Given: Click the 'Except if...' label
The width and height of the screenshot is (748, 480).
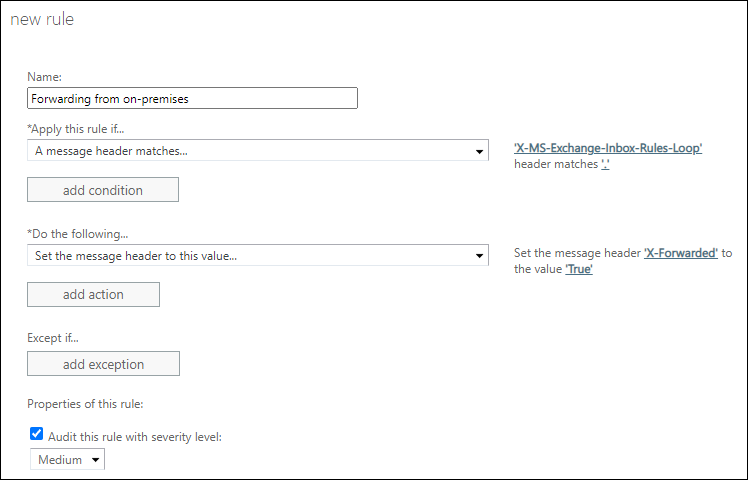Looking at the screenshot, I should click(53, 338).
